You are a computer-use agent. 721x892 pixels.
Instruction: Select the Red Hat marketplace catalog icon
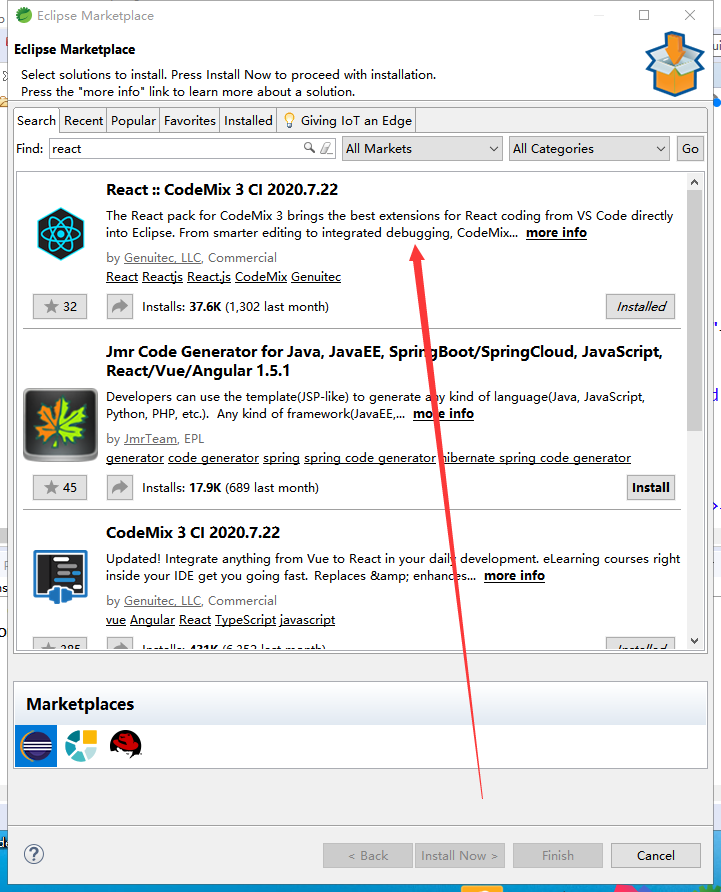(125, 745)
